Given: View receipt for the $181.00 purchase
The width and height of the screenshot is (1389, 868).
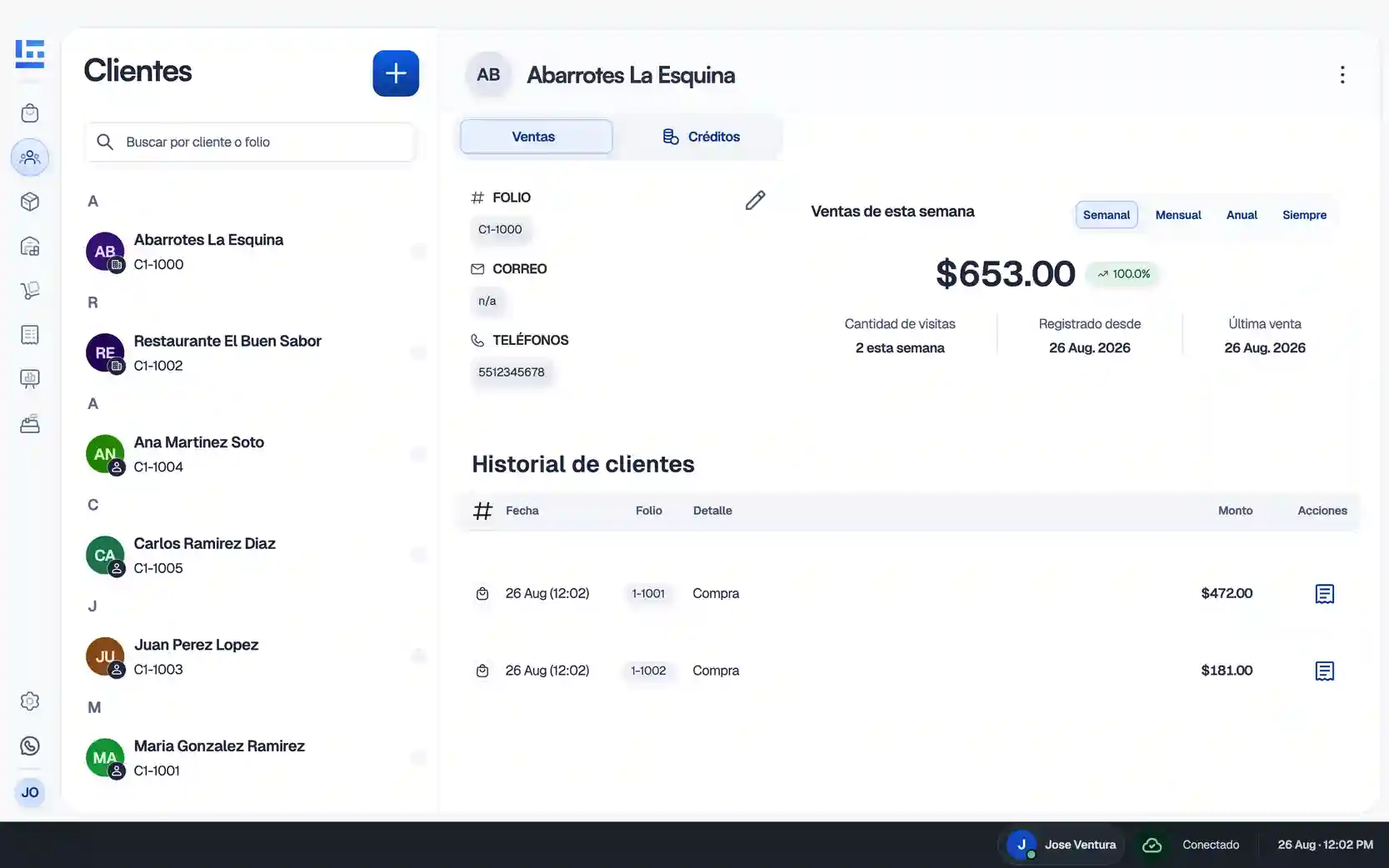Looking at the screenshot, I should (x=1325, y=671).
